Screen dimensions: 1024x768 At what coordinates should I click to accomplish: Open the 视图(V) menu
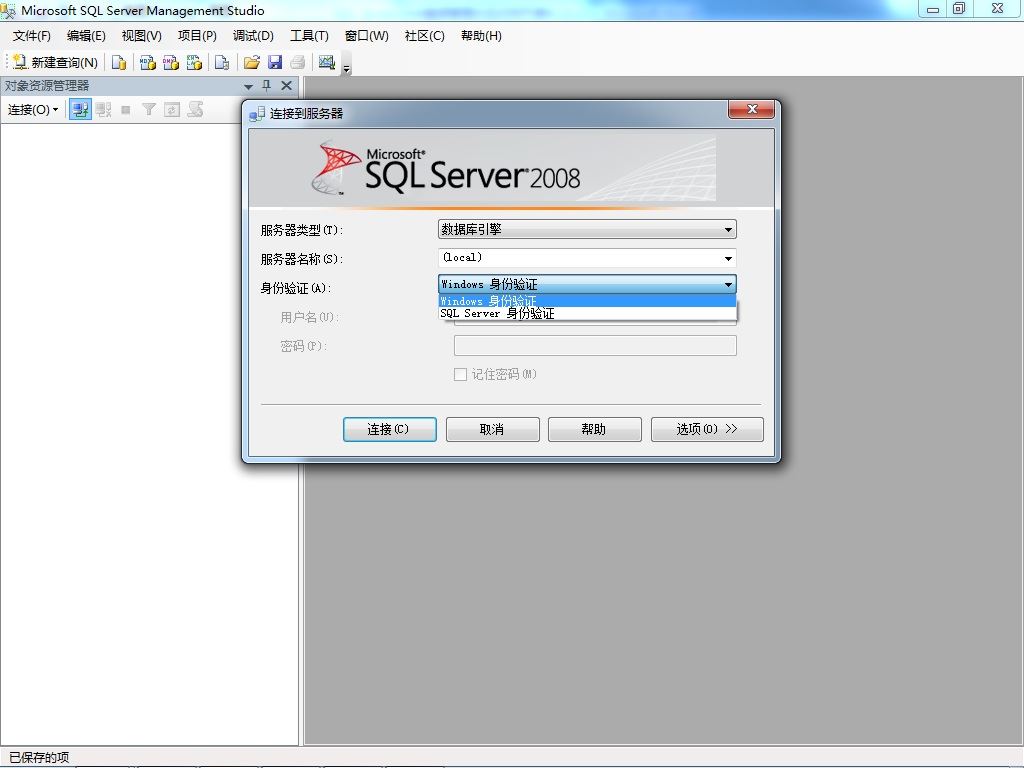click(142, 36)
